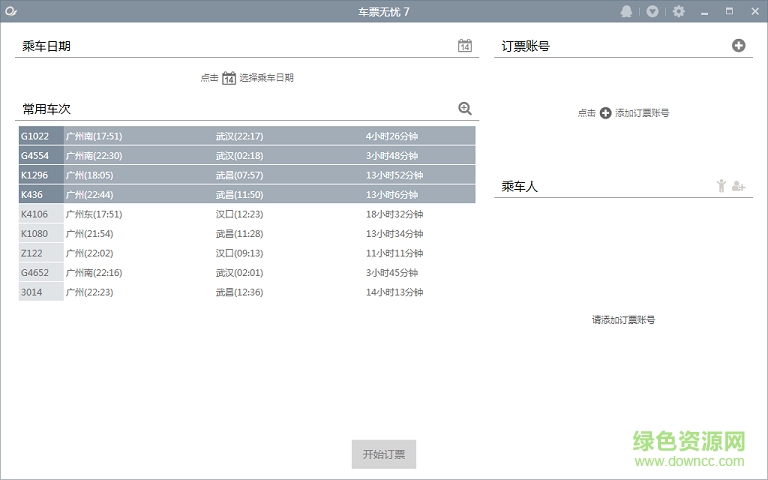
Task: Maximize the 车票无忧 window
Action: pos(729,11)
